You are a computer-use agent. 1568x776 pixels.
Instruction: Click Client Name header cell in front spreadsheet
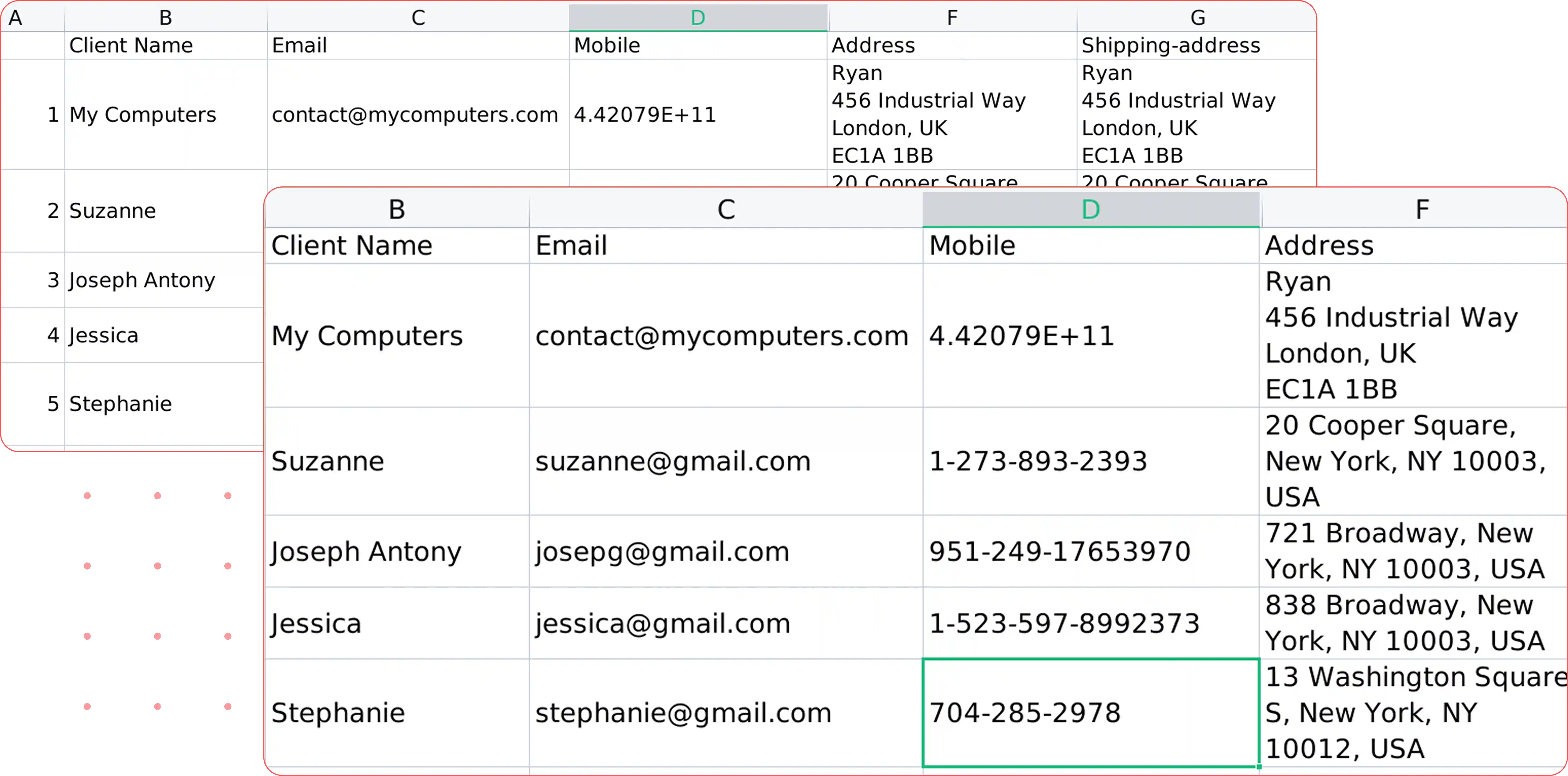(x=397, y=246)
